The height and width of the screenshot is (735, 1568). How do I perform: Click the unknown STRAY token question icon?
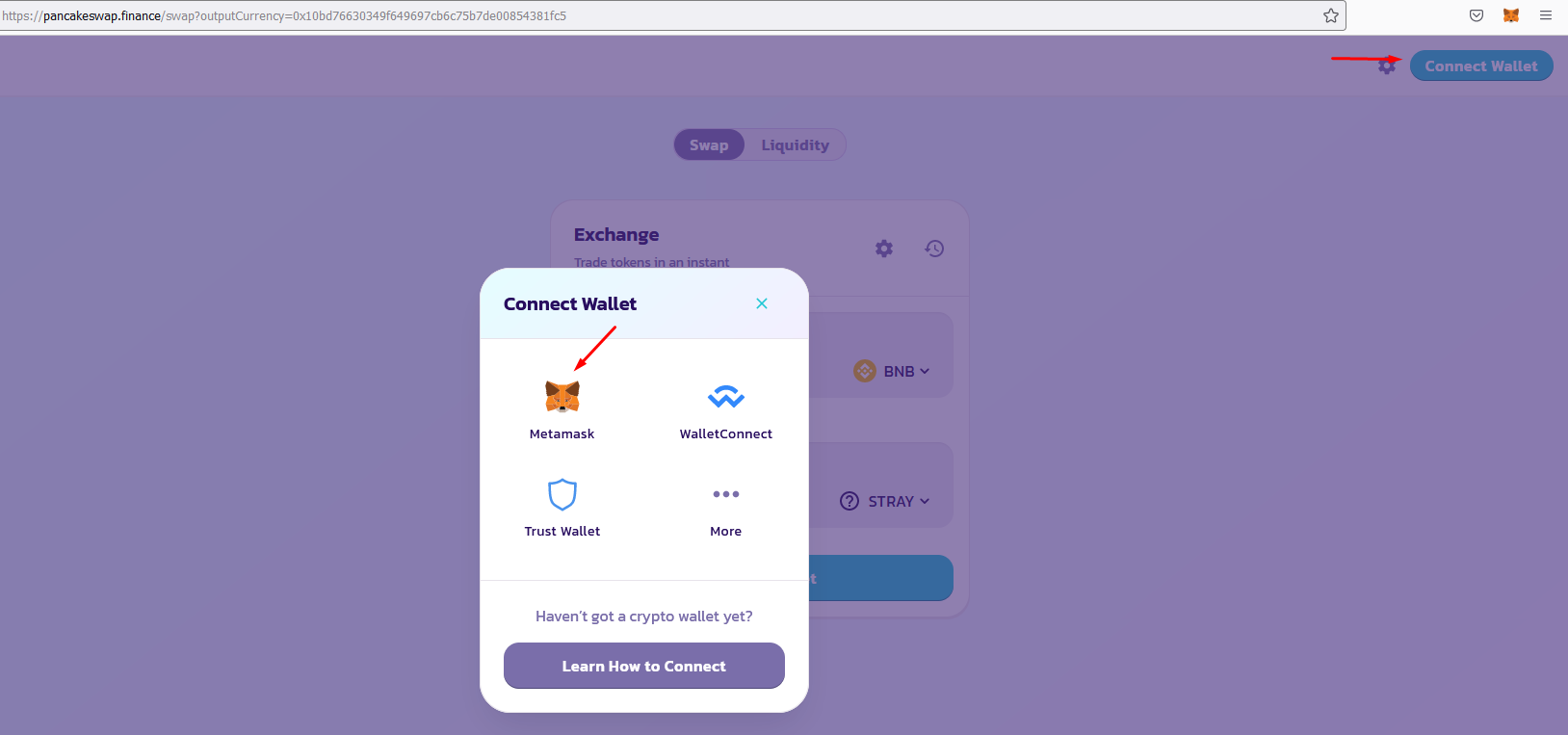click(849, 501)
